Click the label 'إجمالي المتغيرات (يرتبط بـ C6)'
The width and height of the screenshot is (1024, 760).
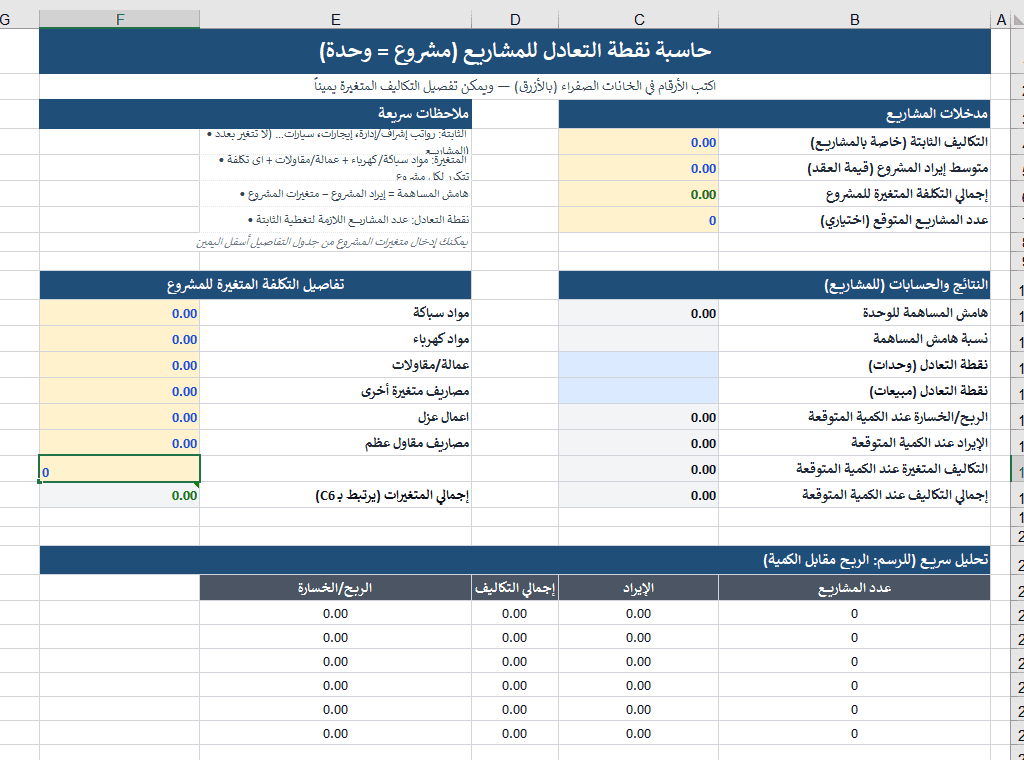click(x=392, y=495)
